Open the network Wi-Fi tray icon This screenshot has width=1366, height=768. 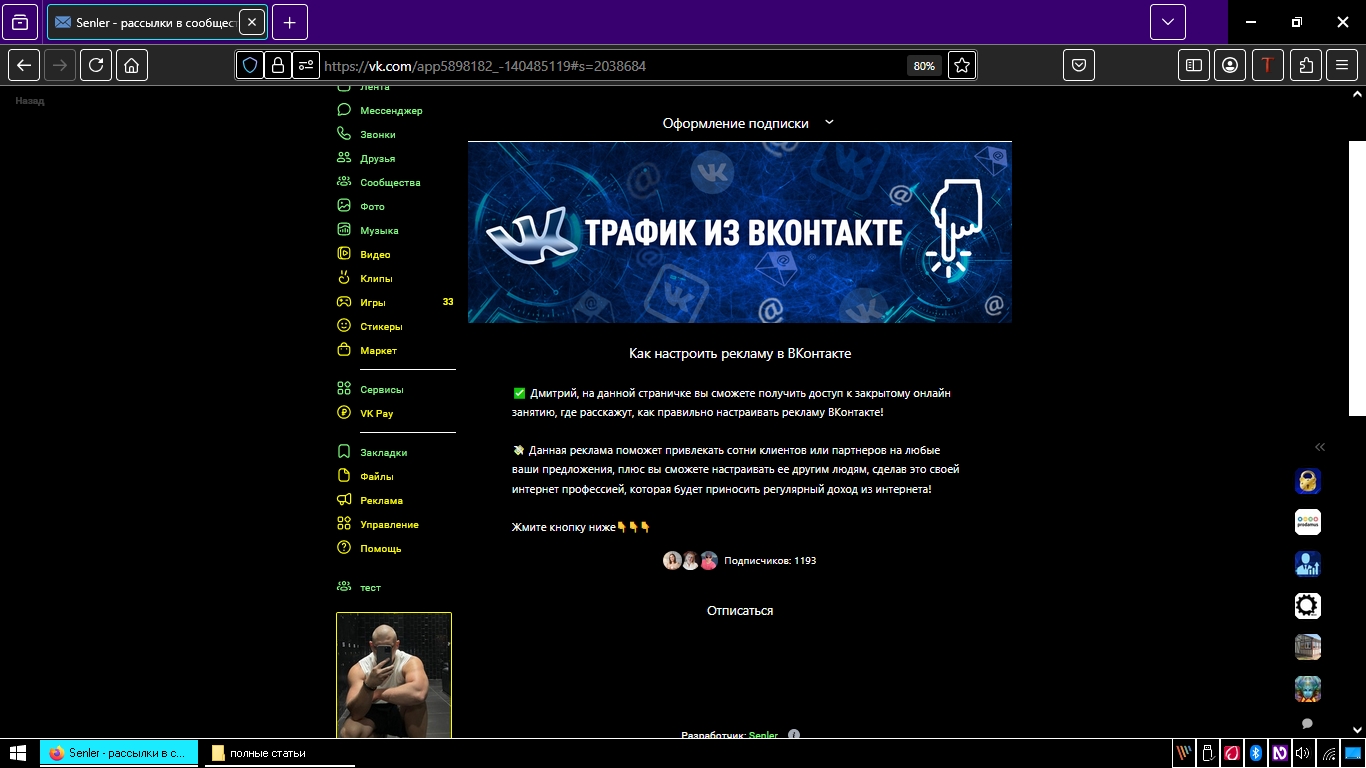click(1329, 753)
